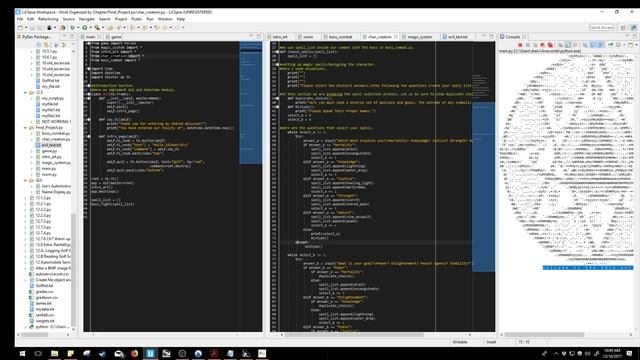The height and width of the screenshot is (360, 640).
Task: Select game.py in package explorer
Action: click(49, 151)
